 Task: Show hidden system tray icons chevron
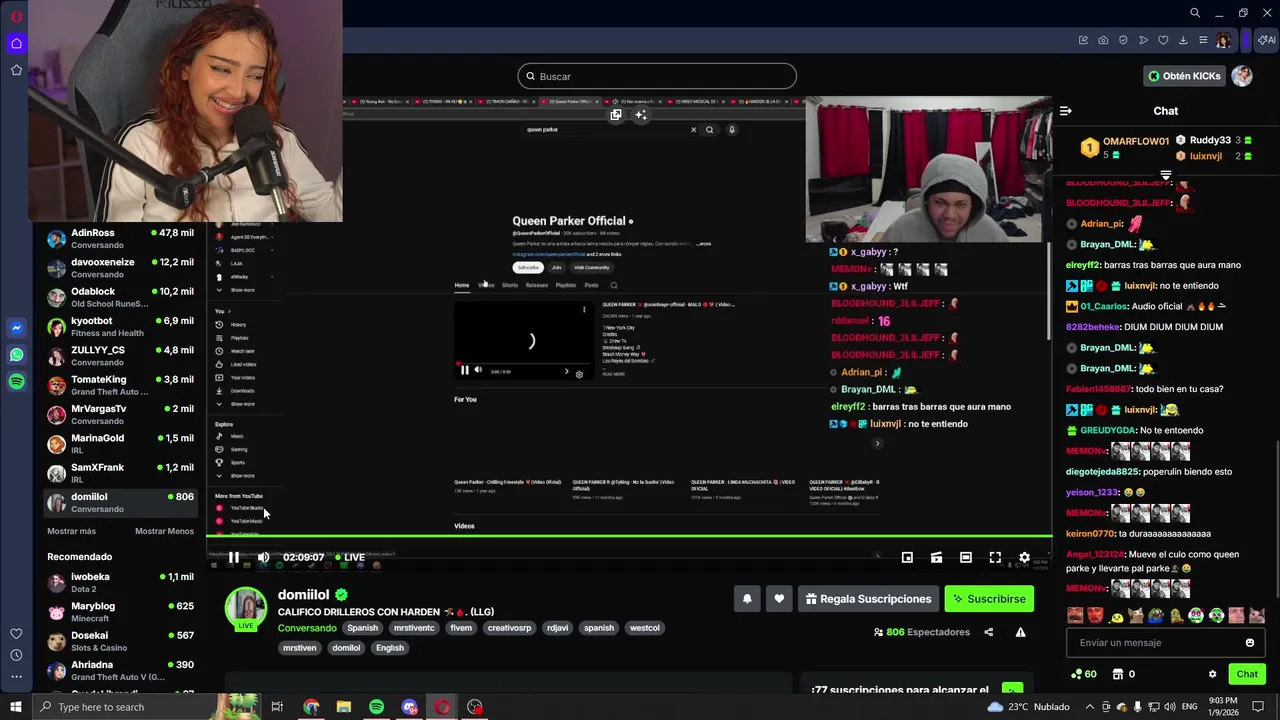[1090, 707]
